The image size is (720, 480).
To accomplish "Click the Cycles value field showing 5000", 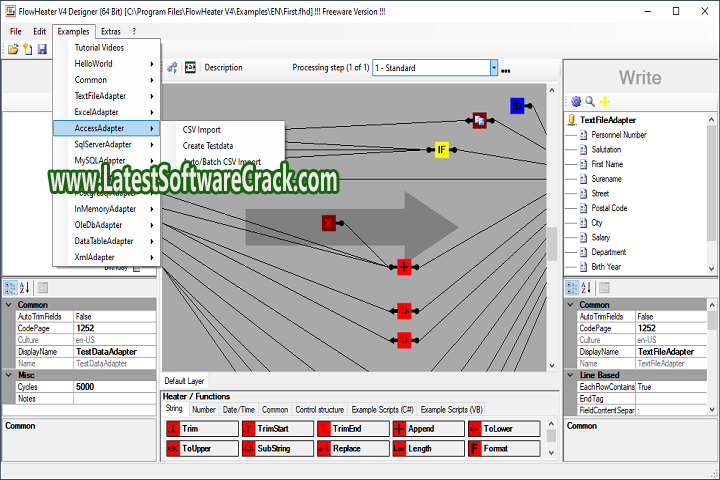I will 114,386.
